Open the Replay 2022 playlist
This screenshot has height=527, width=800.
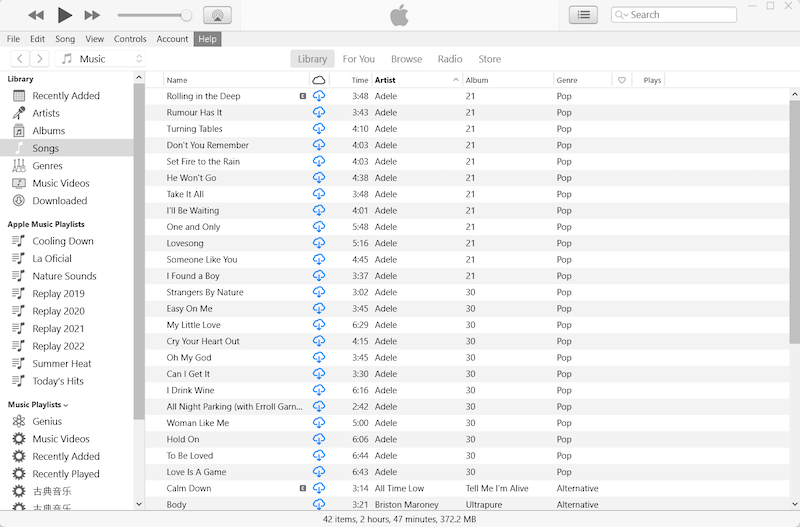(x=58, y=346)
